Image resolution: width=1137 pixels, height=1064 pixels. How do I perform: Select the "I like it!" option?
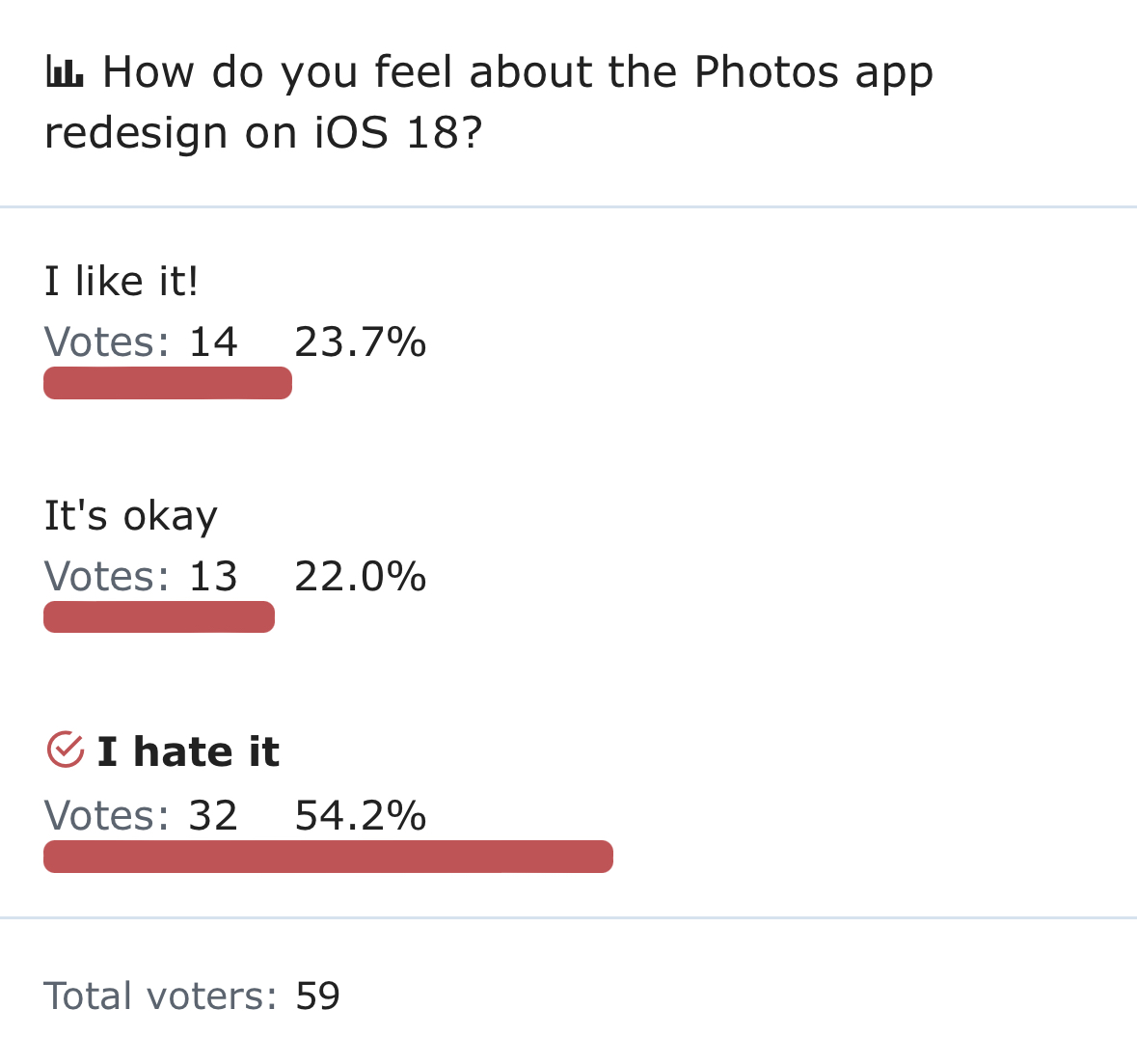pos(122,282)
